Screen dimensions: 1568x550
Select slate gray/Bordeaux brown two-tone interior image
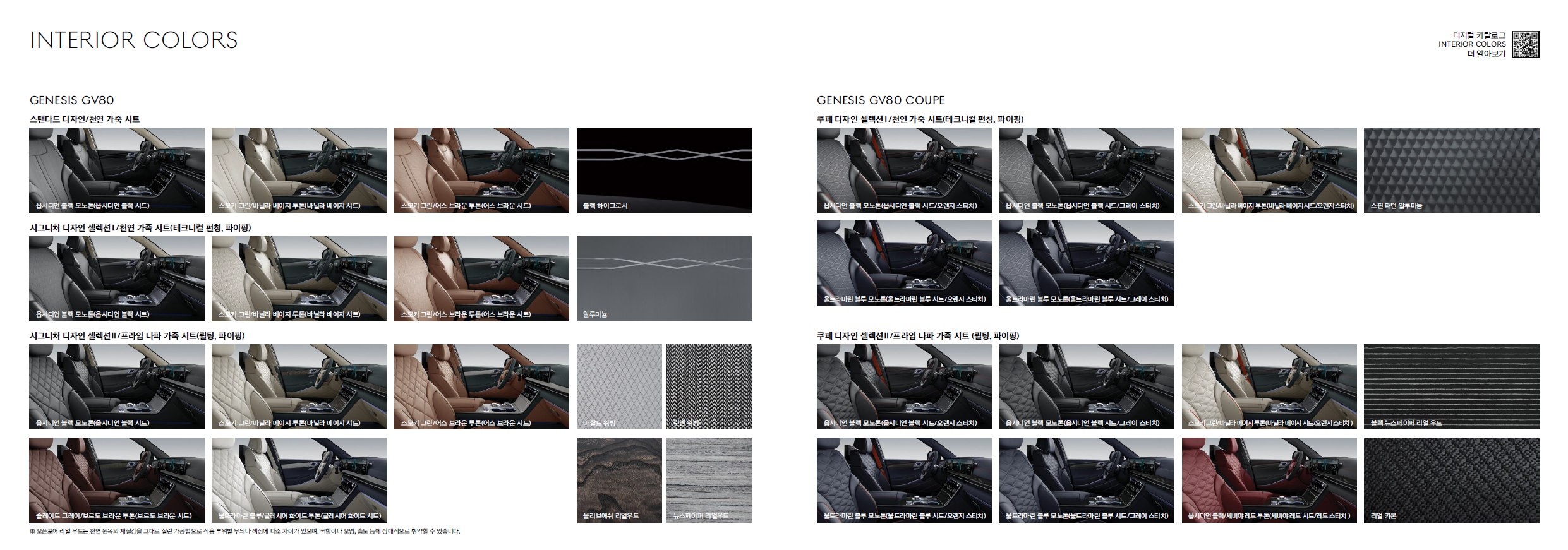point(117,480)
